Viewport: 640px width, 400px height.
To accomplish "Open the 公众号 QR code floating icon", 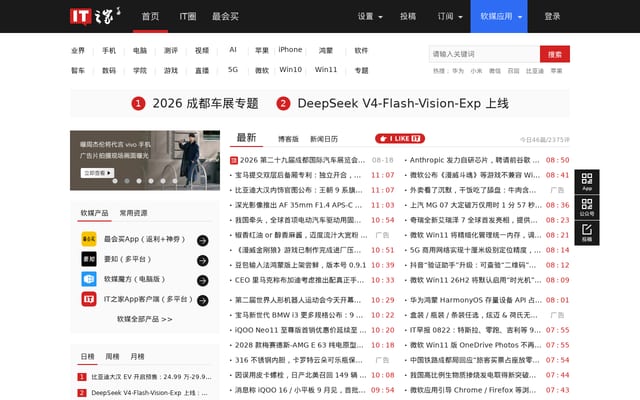I will coord(587,207).
